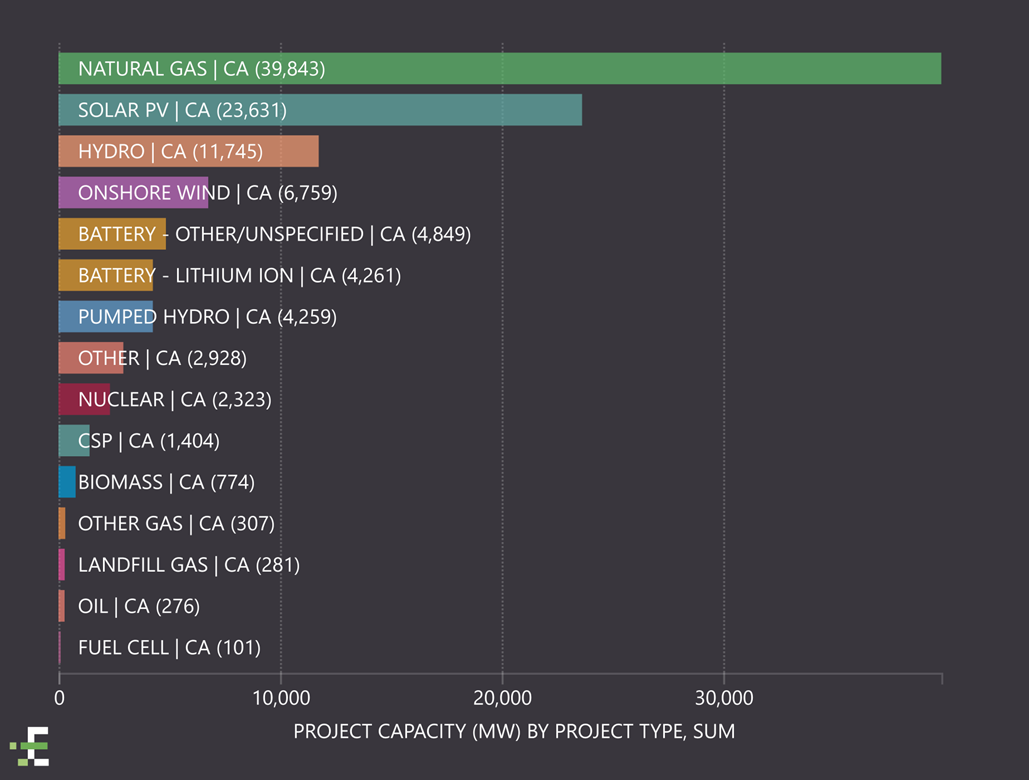Click the Biomass bar
Image resolution: width=1029 pixels, height=780 pixels.
click(66, 481)
